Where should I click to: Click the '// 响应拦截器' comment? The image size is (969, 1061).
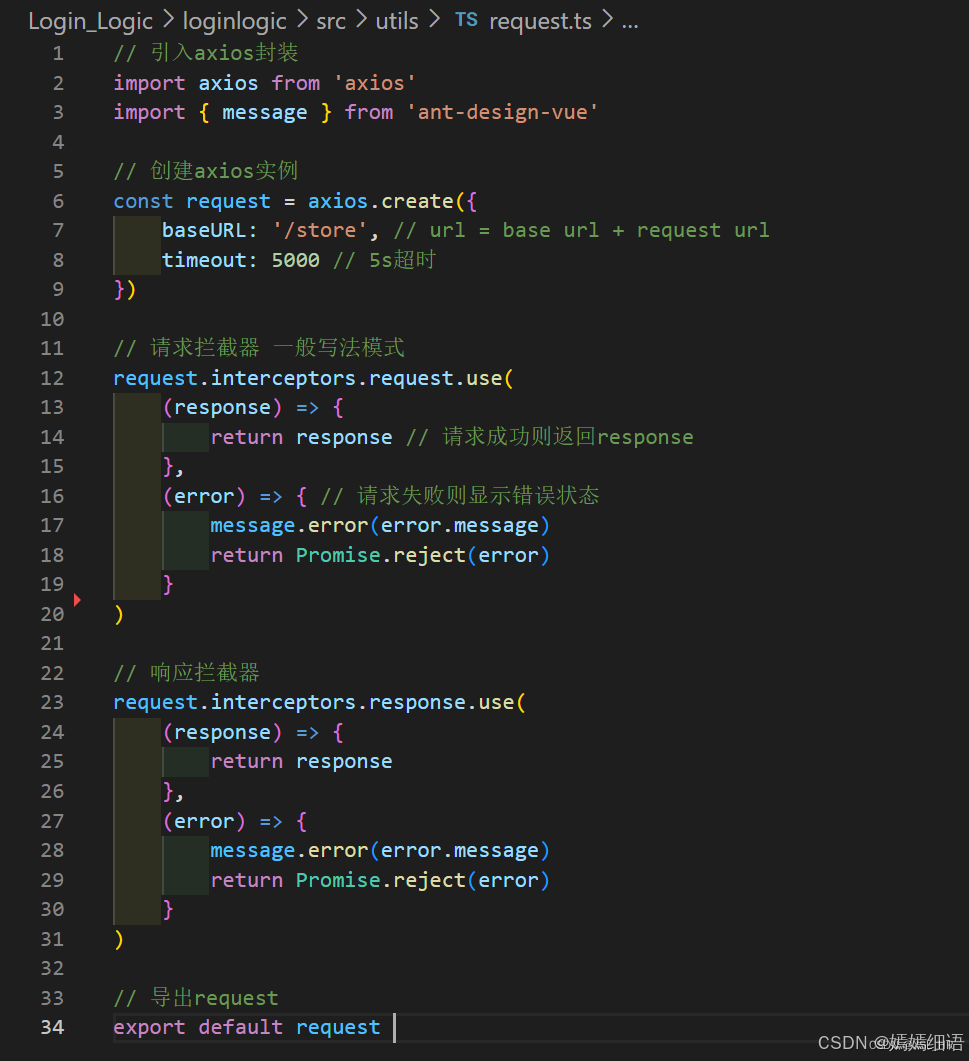pos(187,673)
